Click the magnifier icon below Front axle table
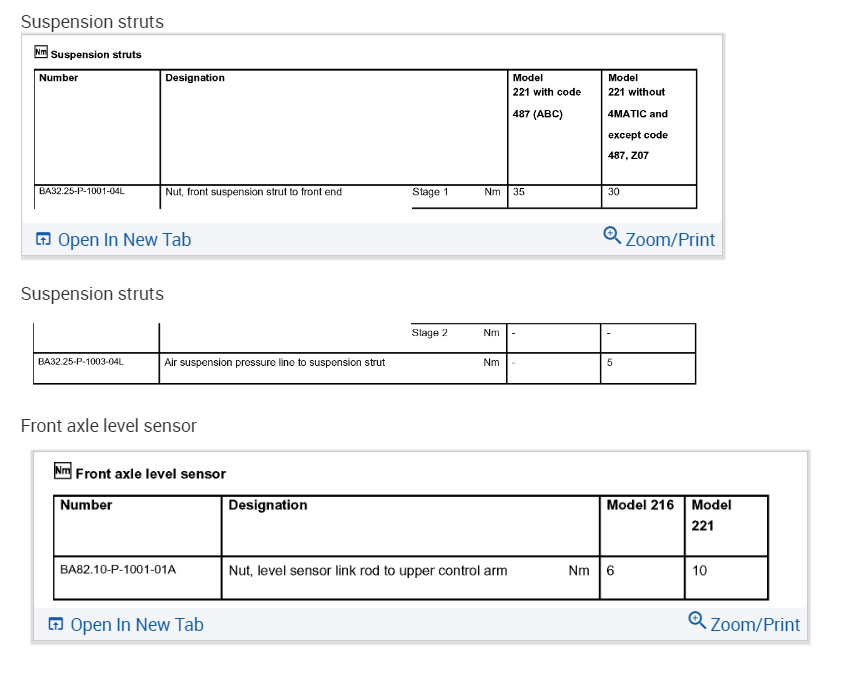The width and height of the screenshot is (863, 699). click(x=697, y=620)
